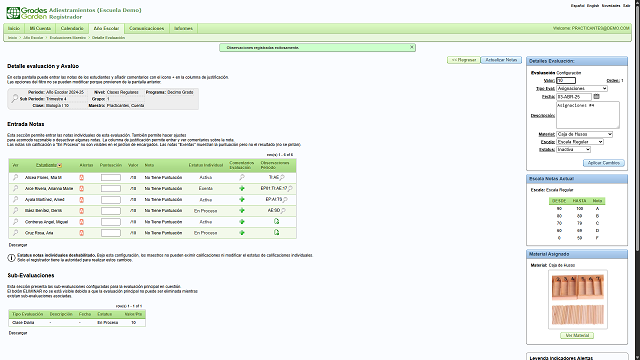
Task: Add evaluation comment plus for Contreras Angel
Action: click(x=242, y=222)
